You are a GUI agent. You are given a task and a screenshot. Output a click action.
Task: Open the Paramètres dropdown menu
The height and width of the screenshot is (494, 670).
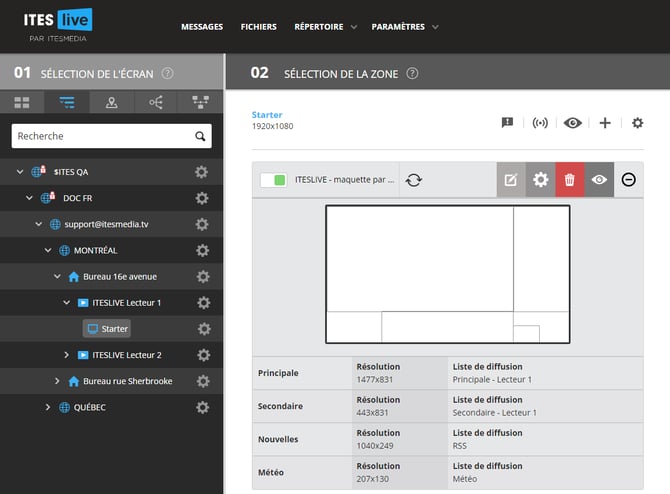tap(404, 27)
